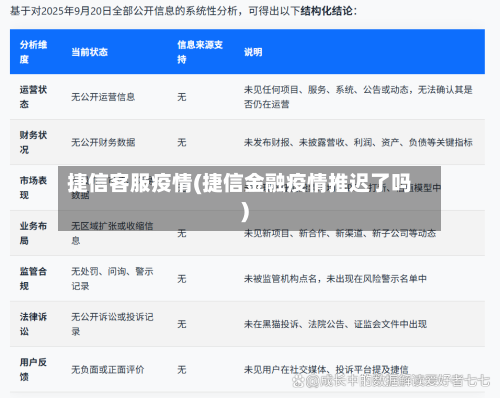This screenshot has width=500, height=398.
Task: Click the 分析维度 column header
Action: click(33, 52)
